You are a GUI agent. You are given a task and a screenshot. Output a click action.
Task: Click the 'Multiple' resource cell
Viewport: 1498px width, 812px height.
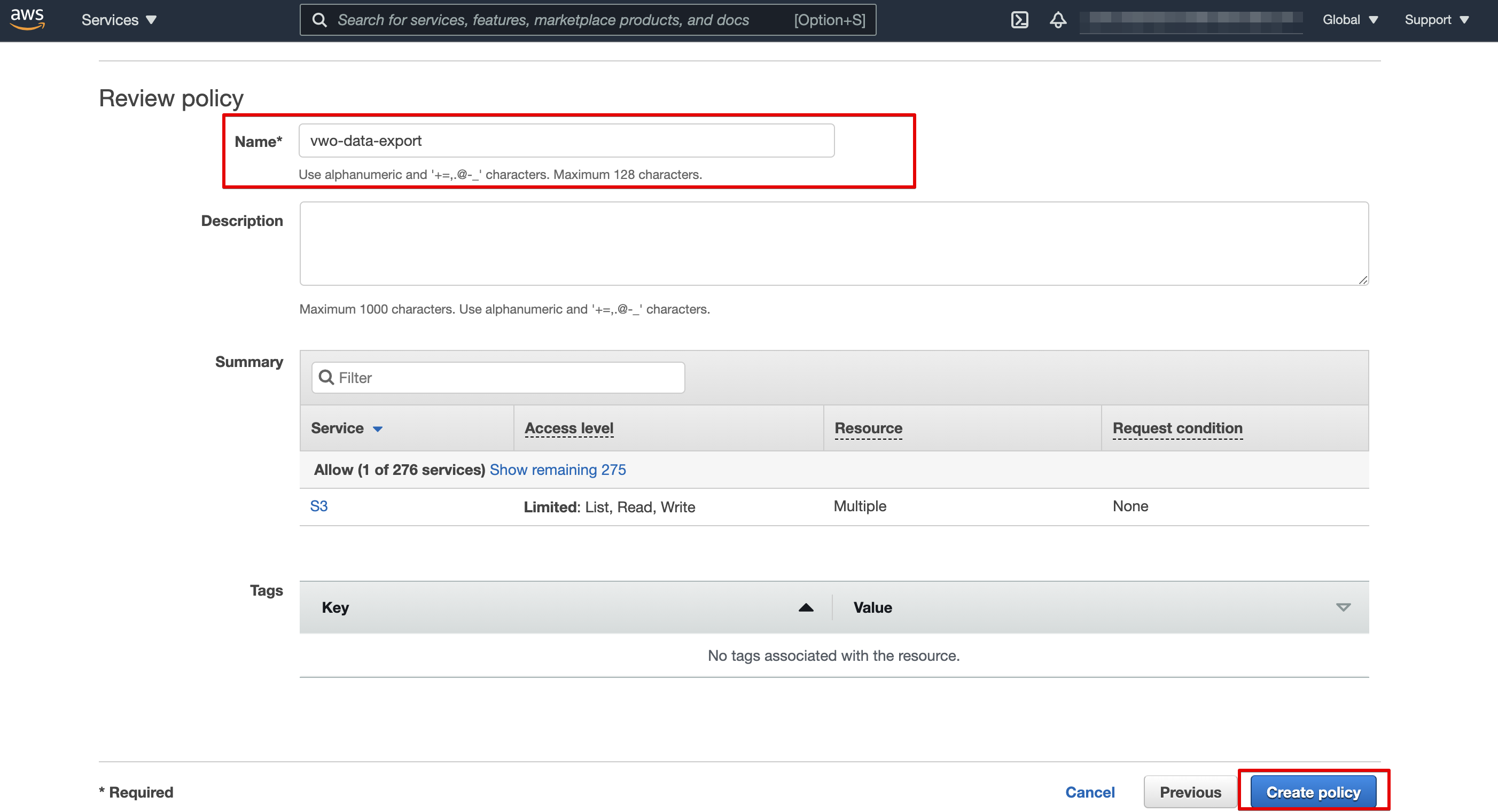click(860, 506)
